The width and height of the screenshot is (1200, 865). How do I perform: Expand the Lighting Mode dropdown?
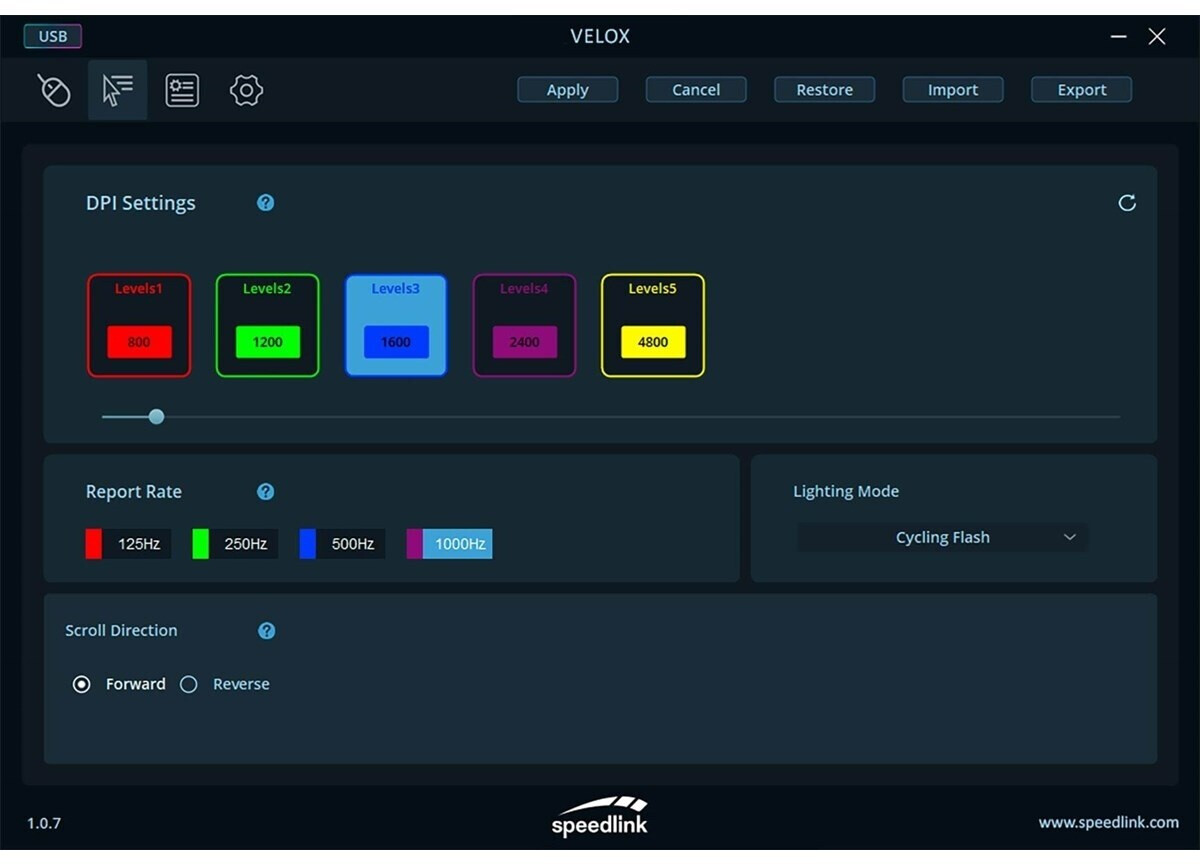click(942, 538)
